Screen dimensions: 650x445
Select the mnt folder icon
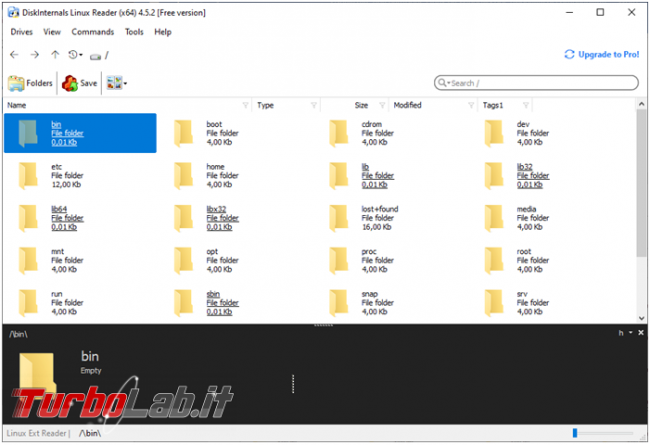(x=28, y=260)
